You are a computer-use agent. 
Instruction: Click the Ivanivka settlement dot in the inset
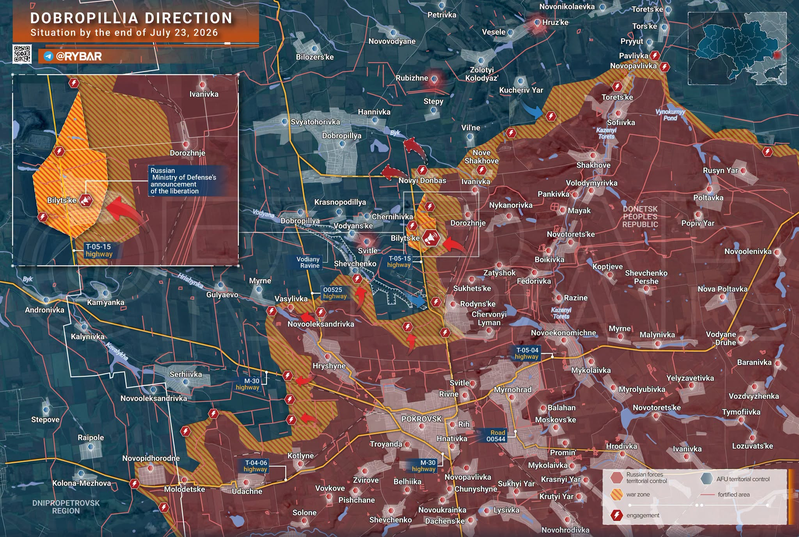pyautogui.click(x=203, y=85)
